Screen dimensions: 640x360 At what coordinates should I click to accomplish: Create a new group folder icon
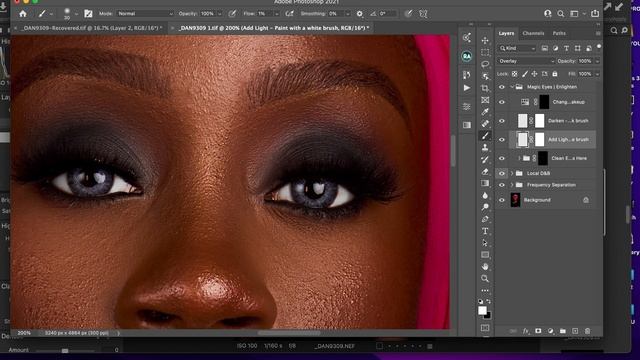point(562,331)
